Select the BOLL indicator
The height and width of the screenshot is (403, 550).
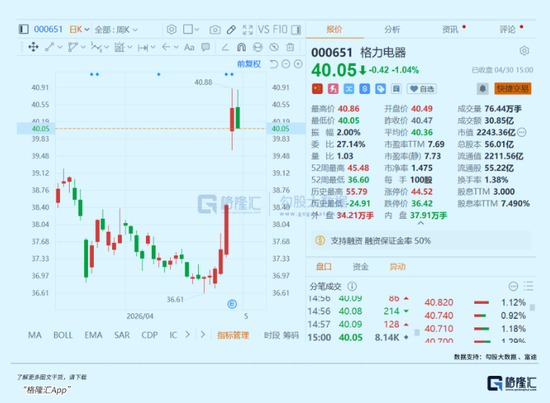click(x=63, y=335)
